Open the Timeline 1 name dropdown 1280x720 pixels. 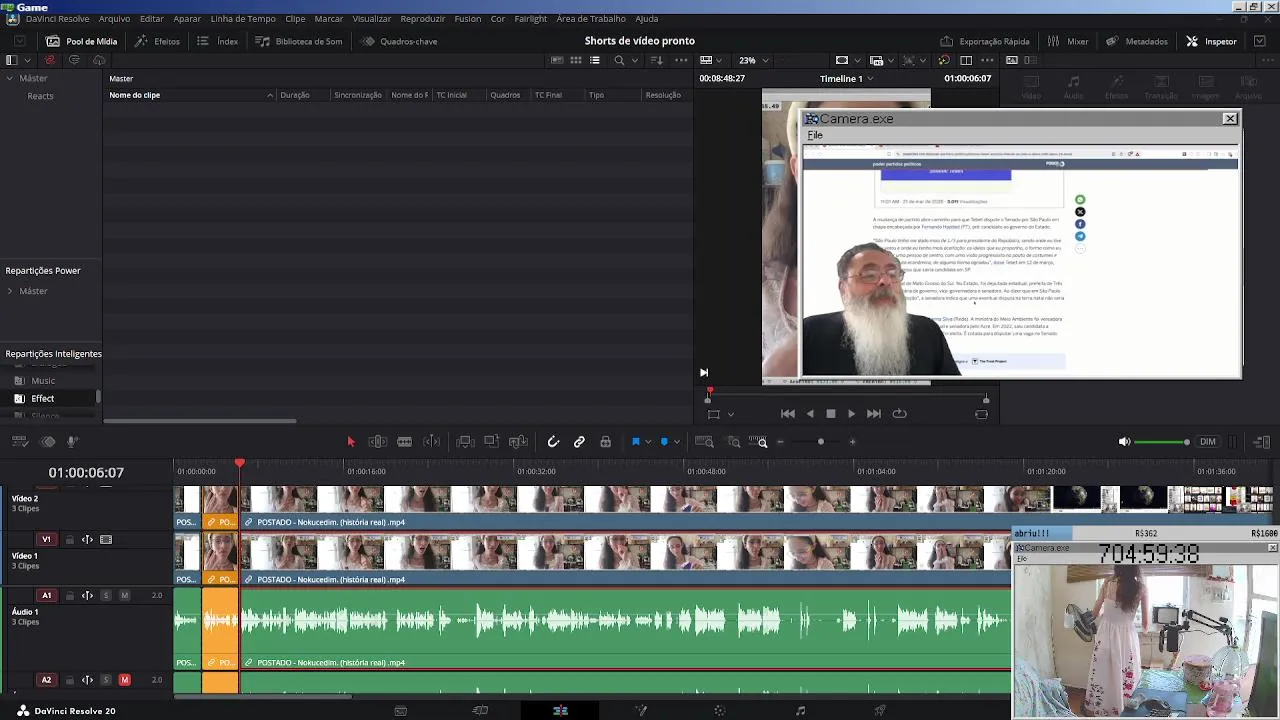click(846, 79)
